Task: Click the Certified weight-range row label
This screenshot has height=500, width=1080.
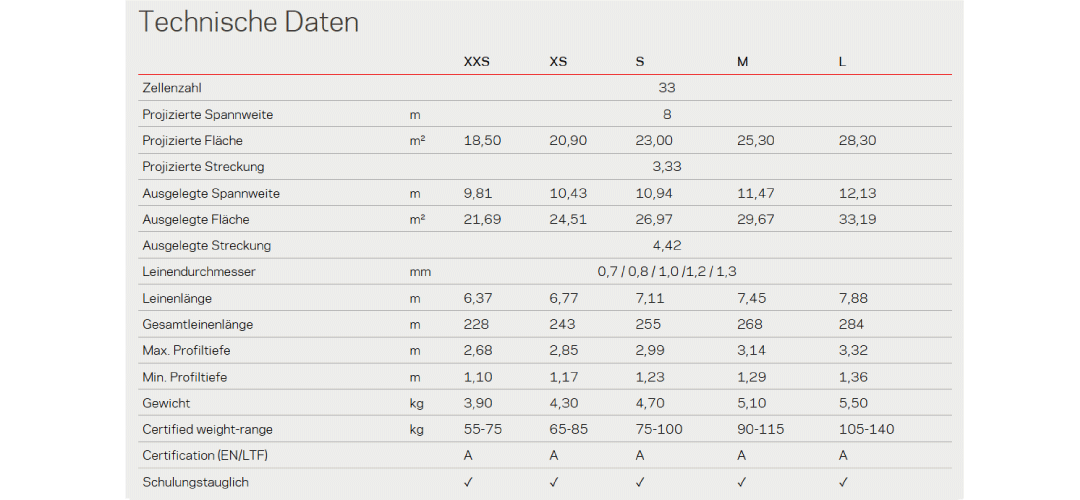Action: [x=207, y=430]
